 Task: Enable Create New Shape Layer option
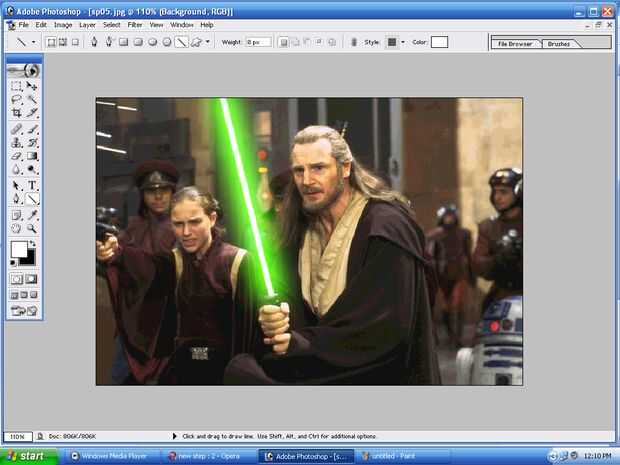click(284, 42)
